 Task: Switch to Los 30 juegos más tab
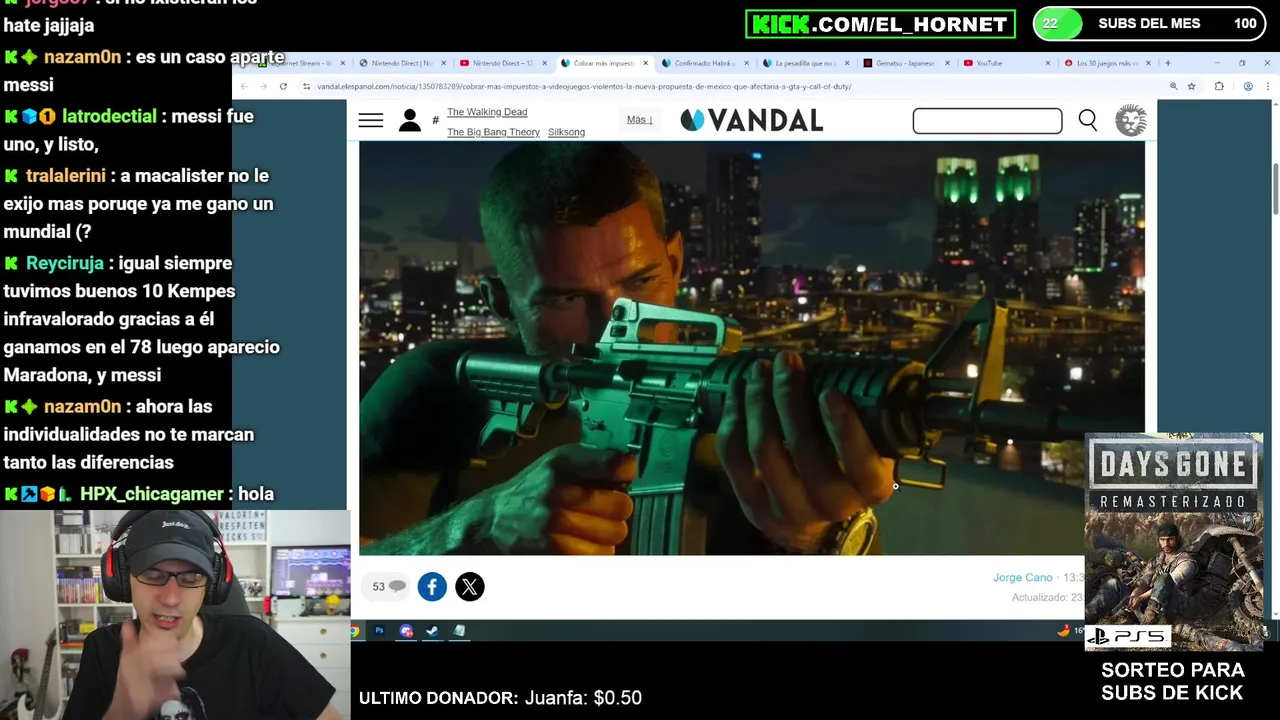(1106, 63)
